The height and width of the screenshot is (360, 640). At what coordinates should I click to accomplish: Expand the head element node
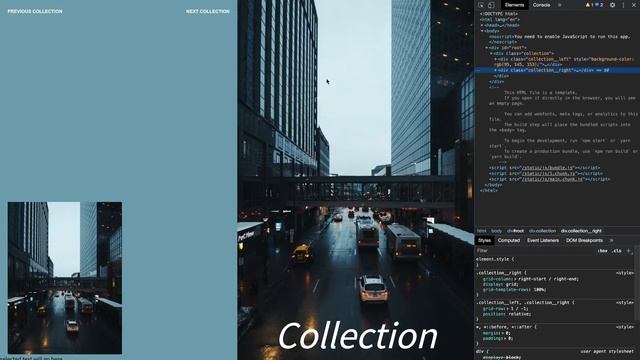pos(482,25)
